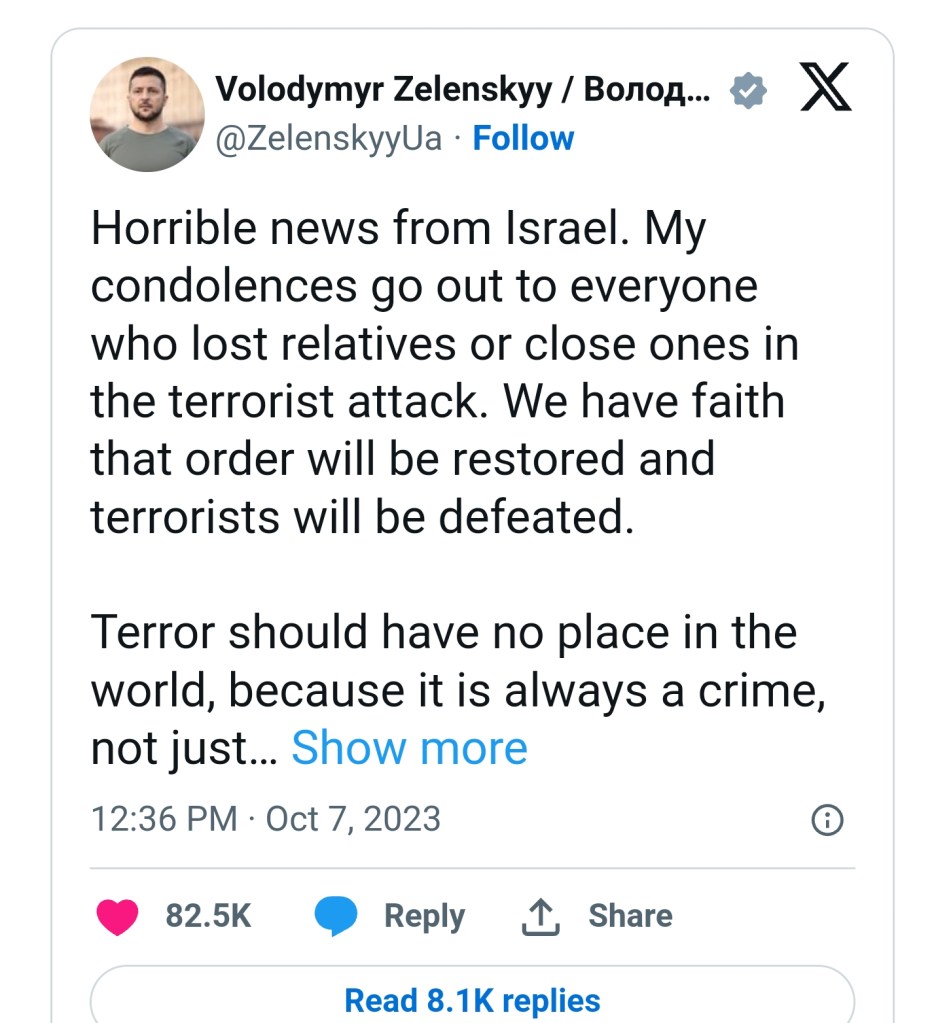This screenshot has width=934, height=1023.
Task: Click the 82.5K likes count
Action: [208, 916]
